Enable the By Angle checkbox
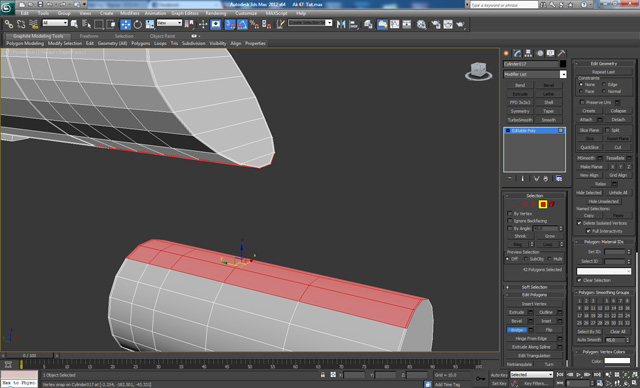The height and width of the screenshot is (388, 640). [510, 228]
